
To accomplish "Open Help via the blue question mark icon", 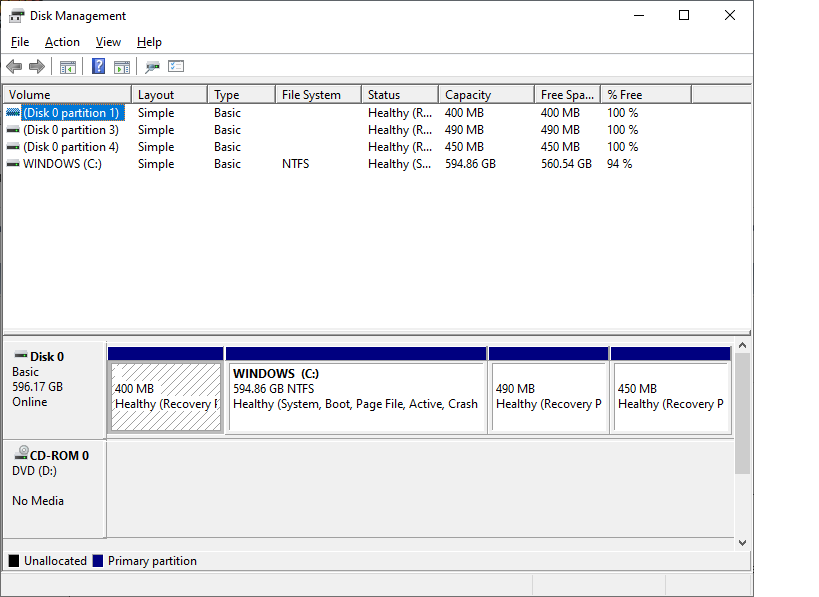I will 98,67.
